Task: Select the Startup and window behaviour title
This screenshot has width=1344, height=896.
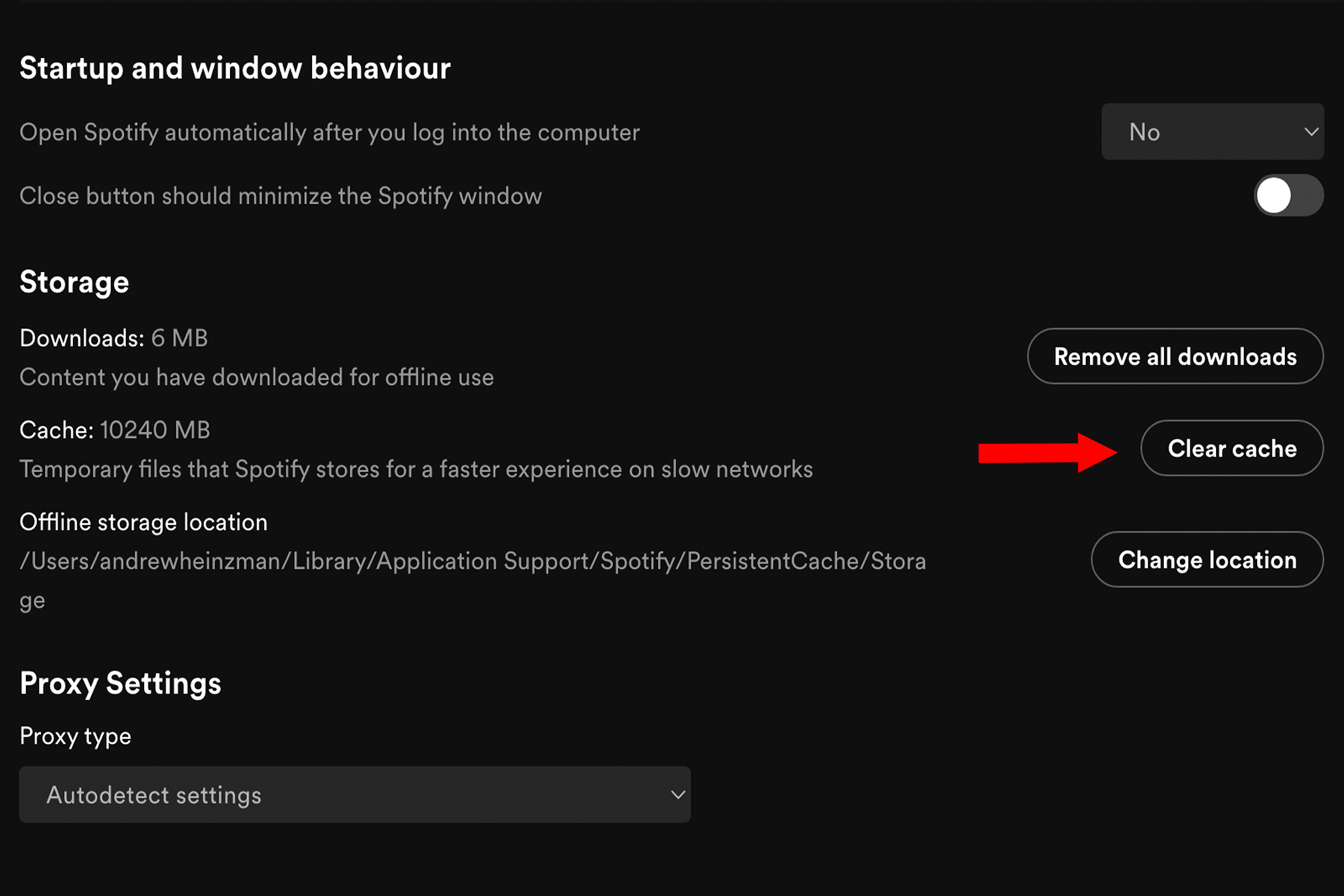Action: pyautogui.click(x=235, y=67)
